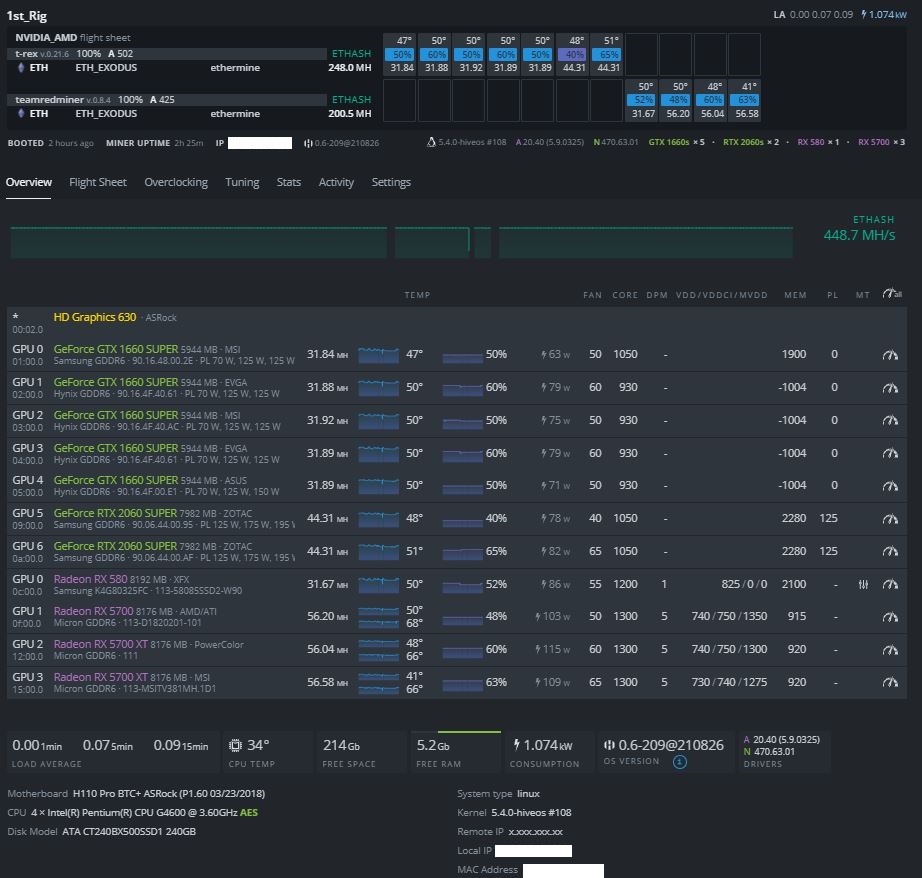The height and width of the screenshot is (878, 922).
Task: Click overclock gauge icon for GPU 0 GTX 1660 SUPER
Action: [891, 355]
